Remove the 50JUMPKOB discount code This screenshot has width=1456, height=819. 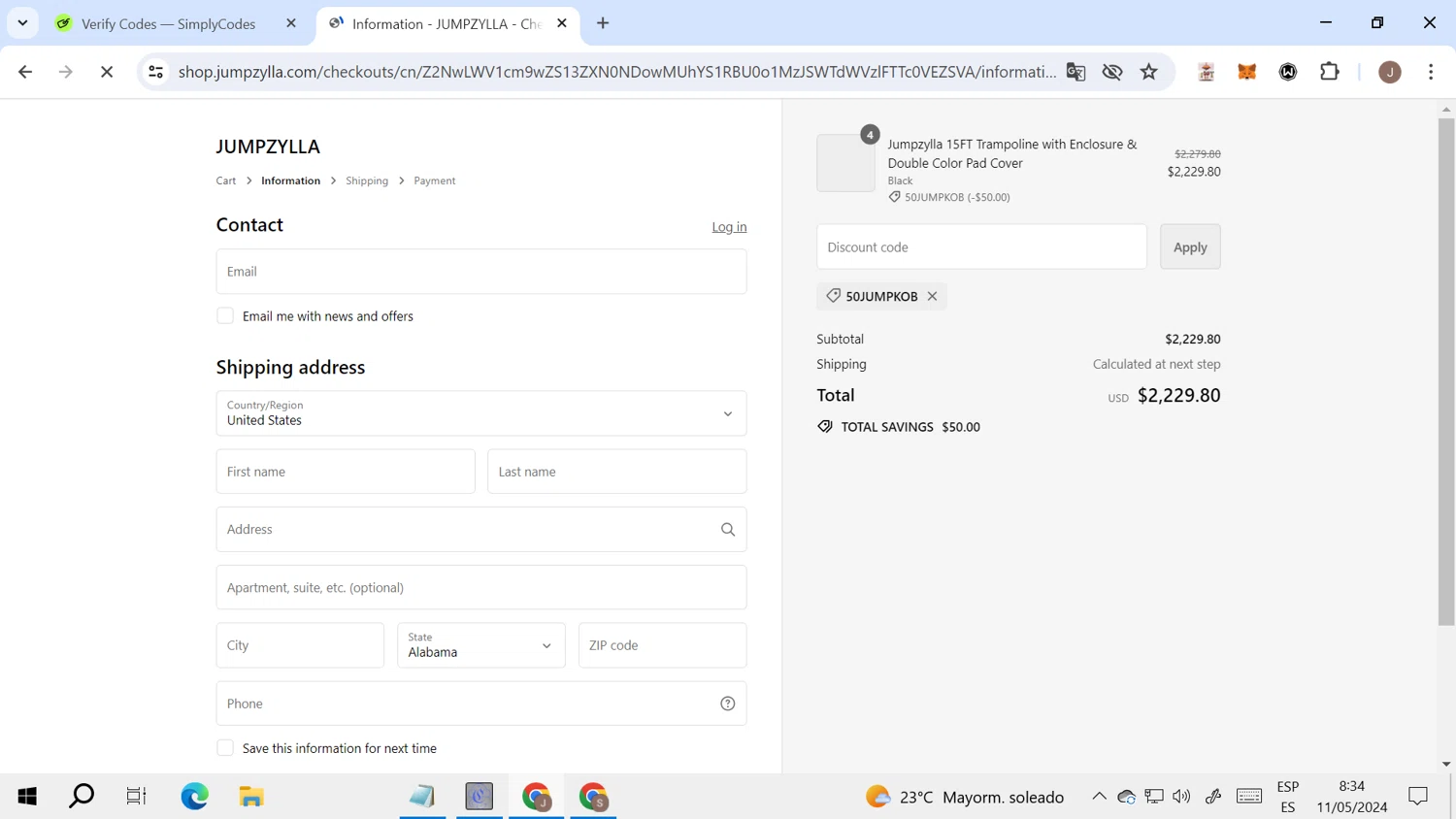(932, 297)
